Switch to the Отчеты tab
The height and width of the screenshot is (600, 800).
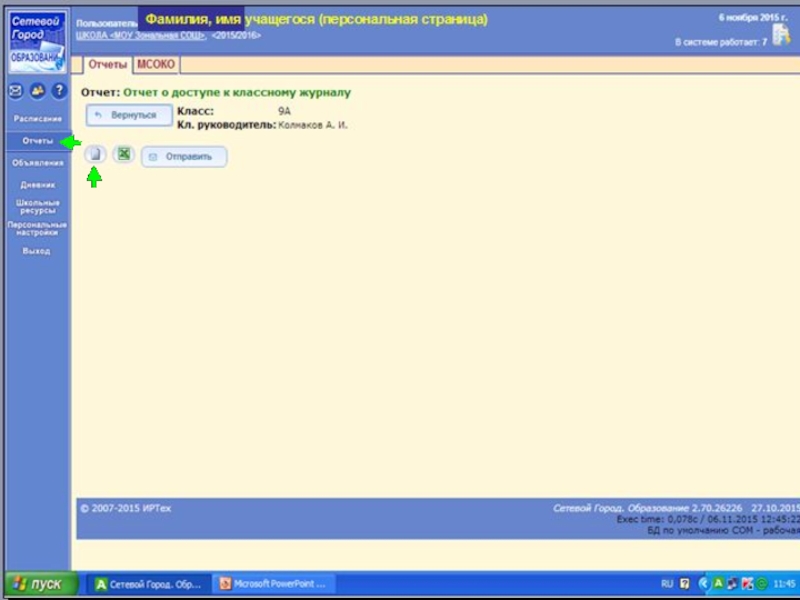107,65
